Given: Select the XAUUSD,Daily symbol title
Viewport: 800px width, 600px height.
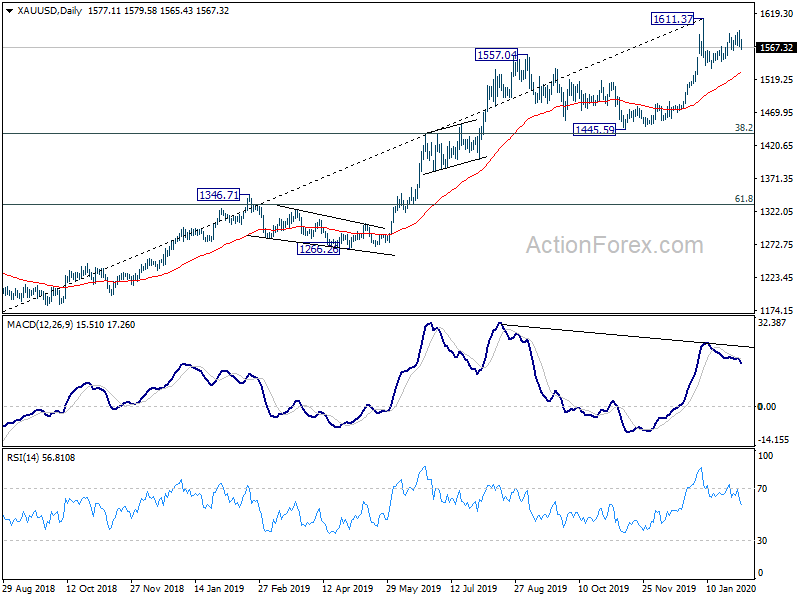Looking at the screenshot, I should pos(49,11).
